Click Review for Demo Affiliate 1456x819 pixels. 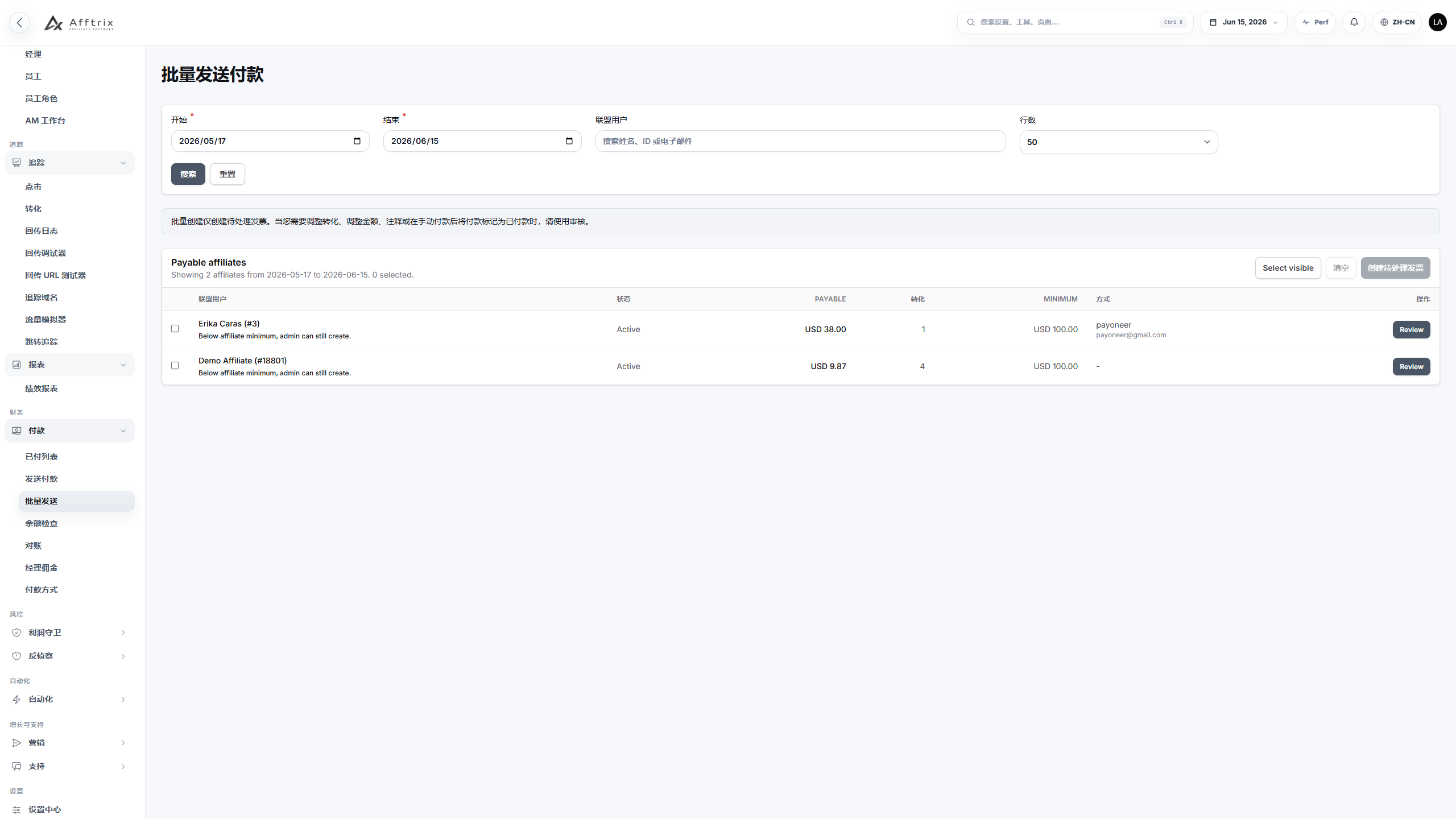pyautogui.click(x=1411, y=366)
